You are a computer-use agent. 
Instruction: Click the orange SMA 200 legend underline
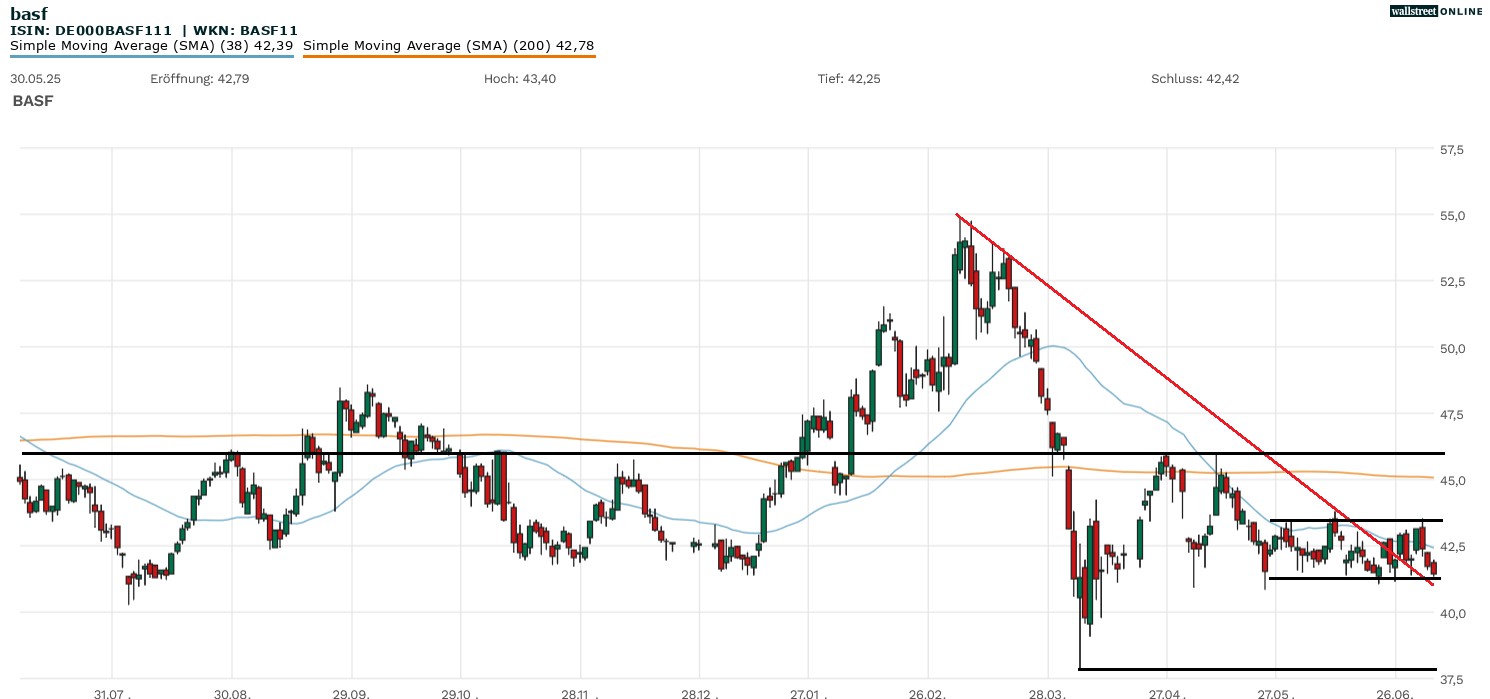tap(448, 56)
